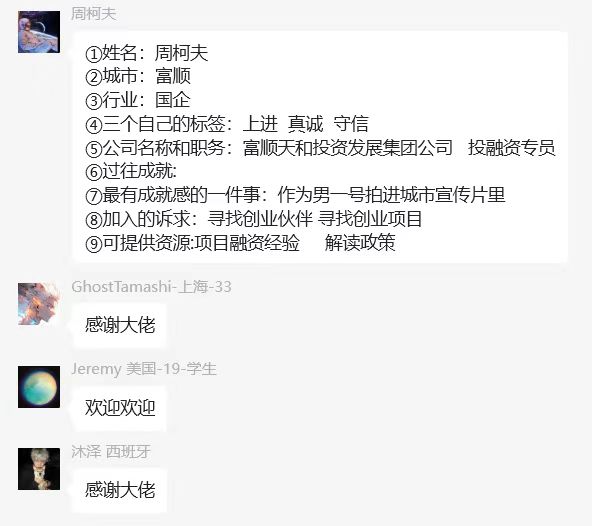The image size is (592, 526).
Task: Click GhostTamashi's 感谢大佬 message bubble
Action: point(120,325)
